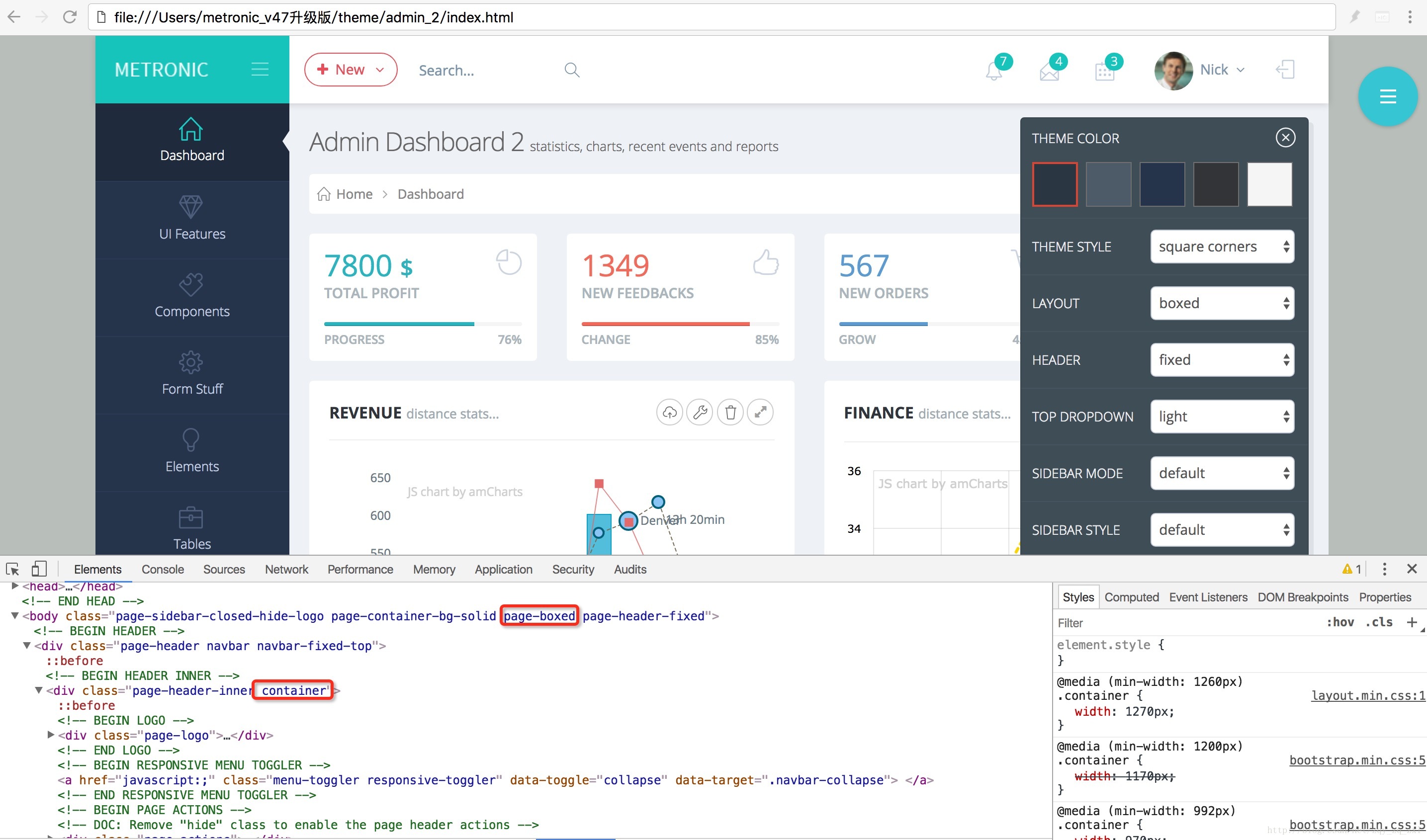Viewport: 1427px width, 840px height.
Task: Expand the page-logo div node
Action: click(x=51, y=735)
